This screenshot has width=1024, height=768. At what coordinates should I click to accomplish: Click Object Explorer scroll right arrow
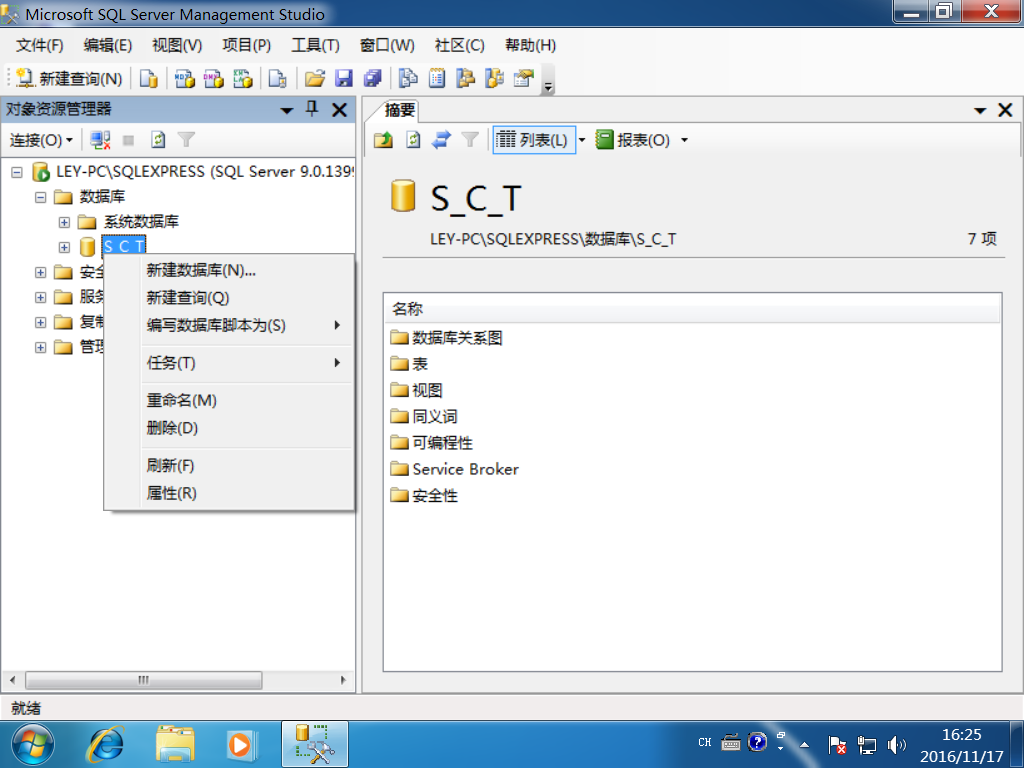tap(344, 680)
